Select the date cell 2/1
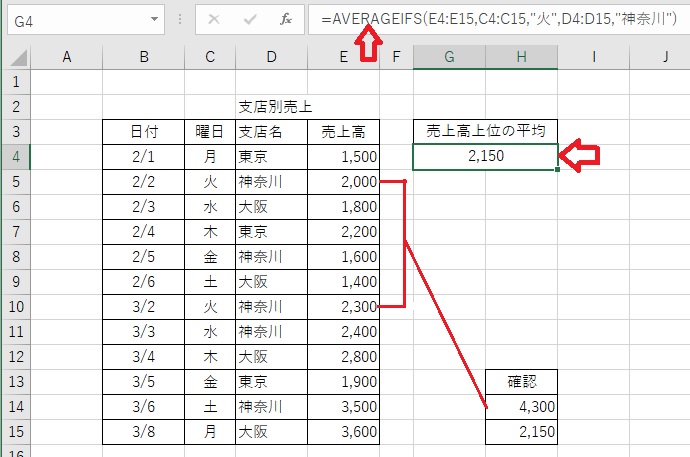 pos(144,156)
